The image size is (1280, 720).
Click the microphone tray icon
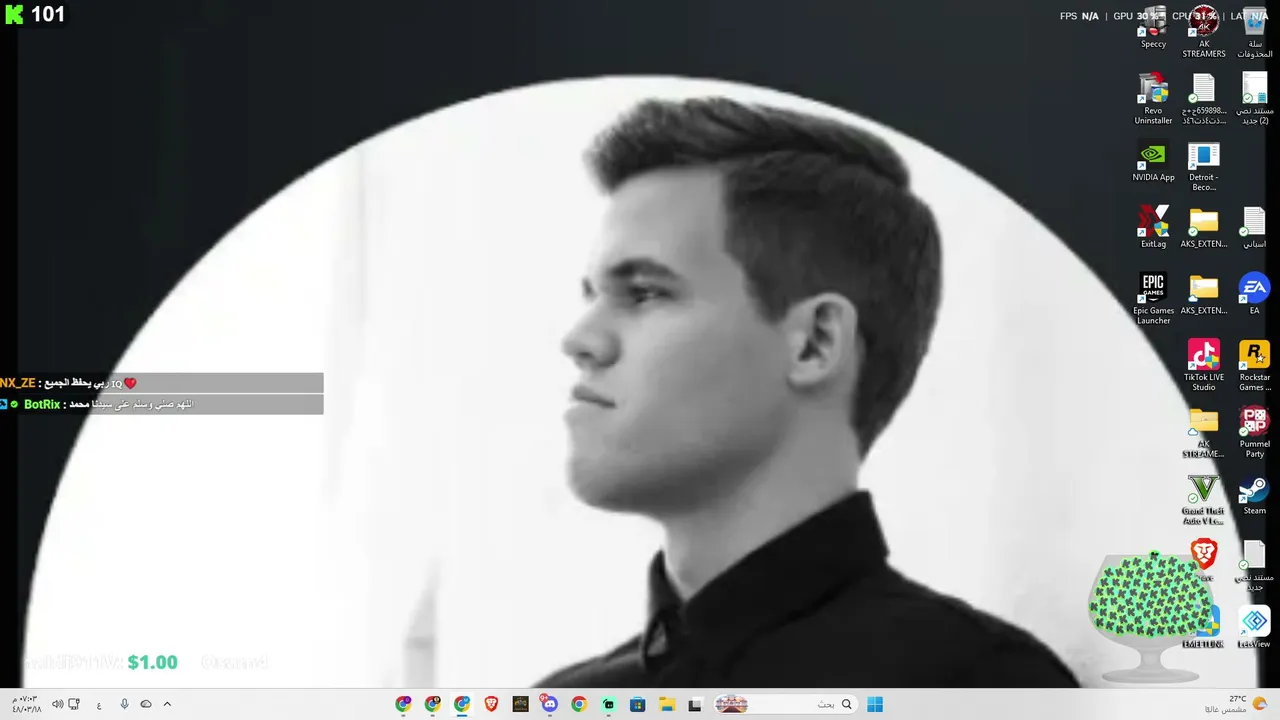pos(124,704)
